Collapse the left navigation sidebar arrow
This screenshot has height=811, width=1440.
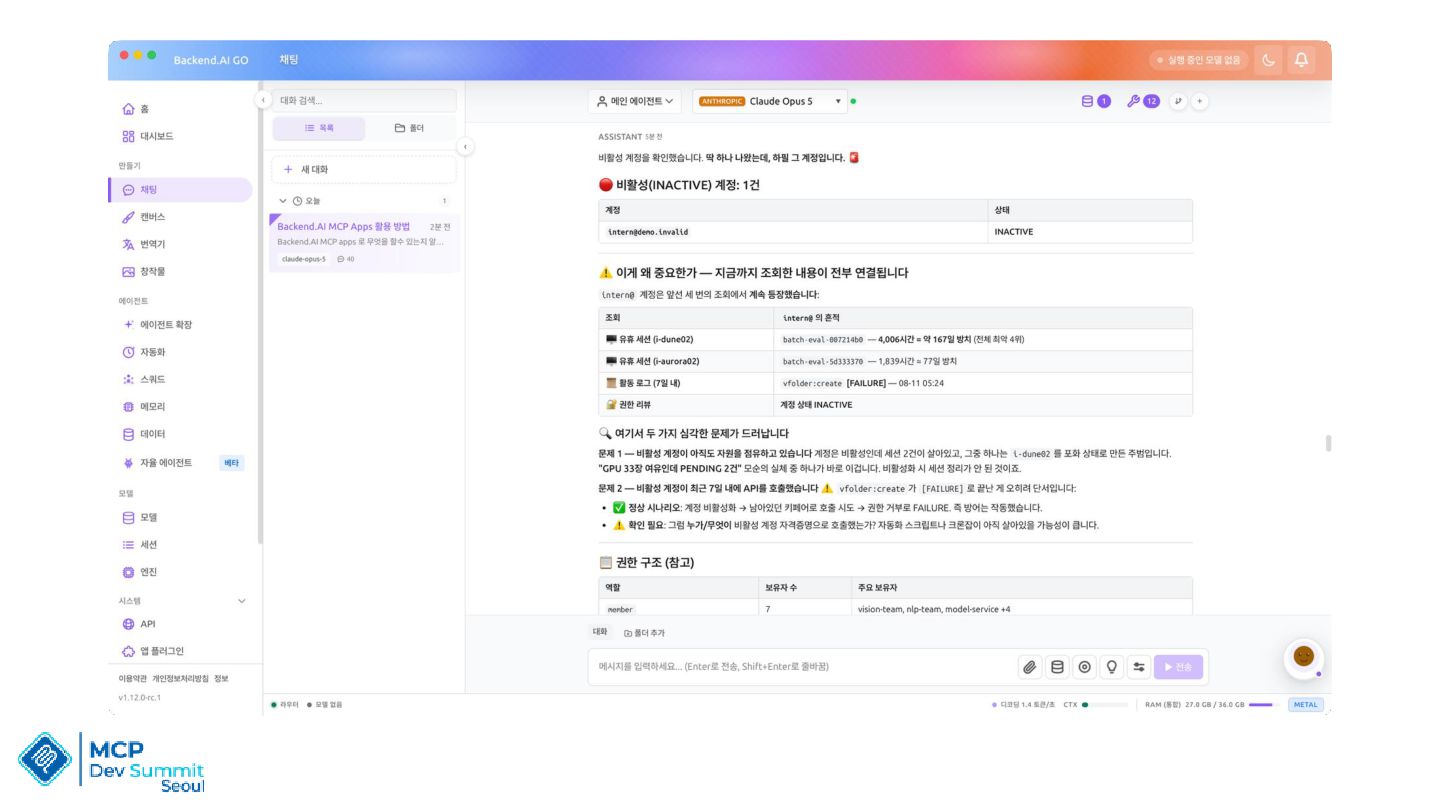pyautogui.click(x=263, y=100)
